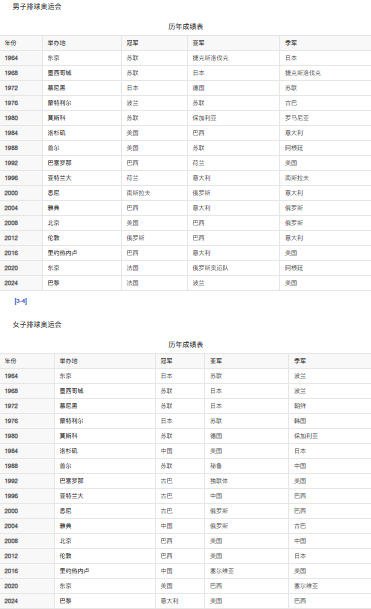This screenshot has width=371, height=609.
Task: Click 塞尔维亚 third place in women's 2020 row
Action: tap(306, 586)
